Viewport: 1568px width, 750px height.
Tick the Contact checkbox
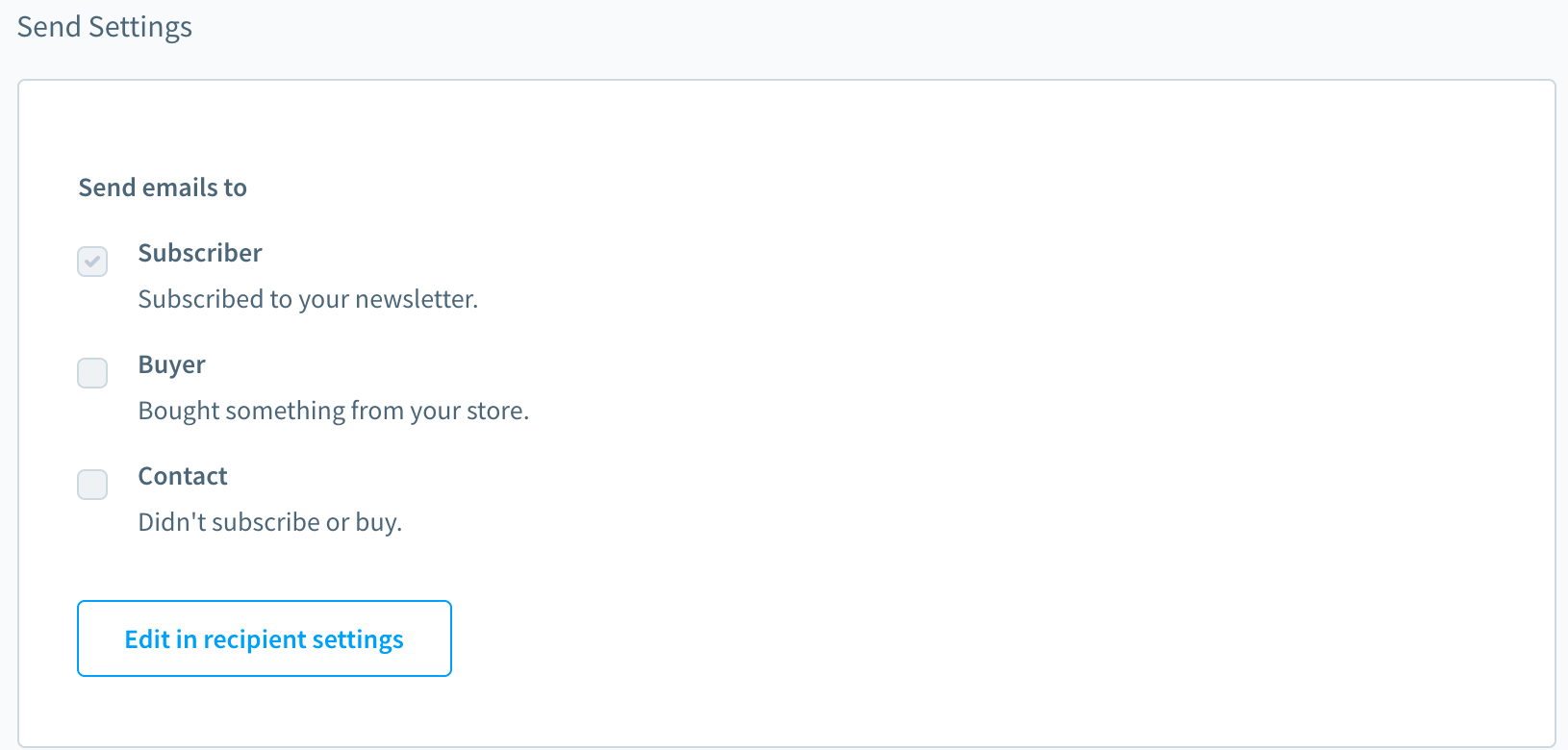point(92,485)
